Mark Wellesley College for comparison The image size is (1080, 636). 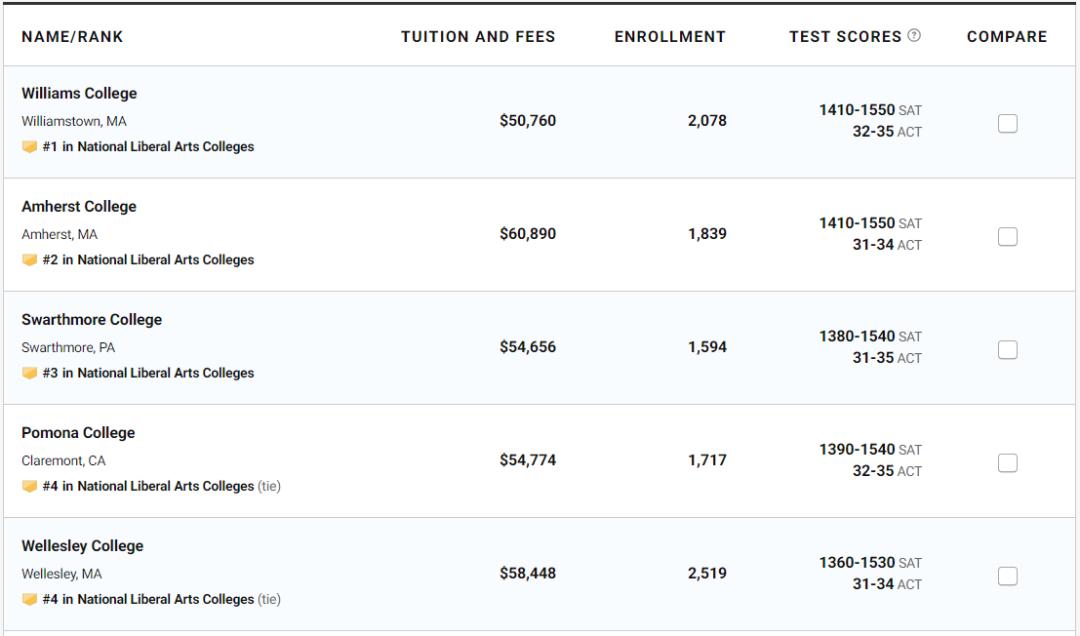tap(1007, 575)
